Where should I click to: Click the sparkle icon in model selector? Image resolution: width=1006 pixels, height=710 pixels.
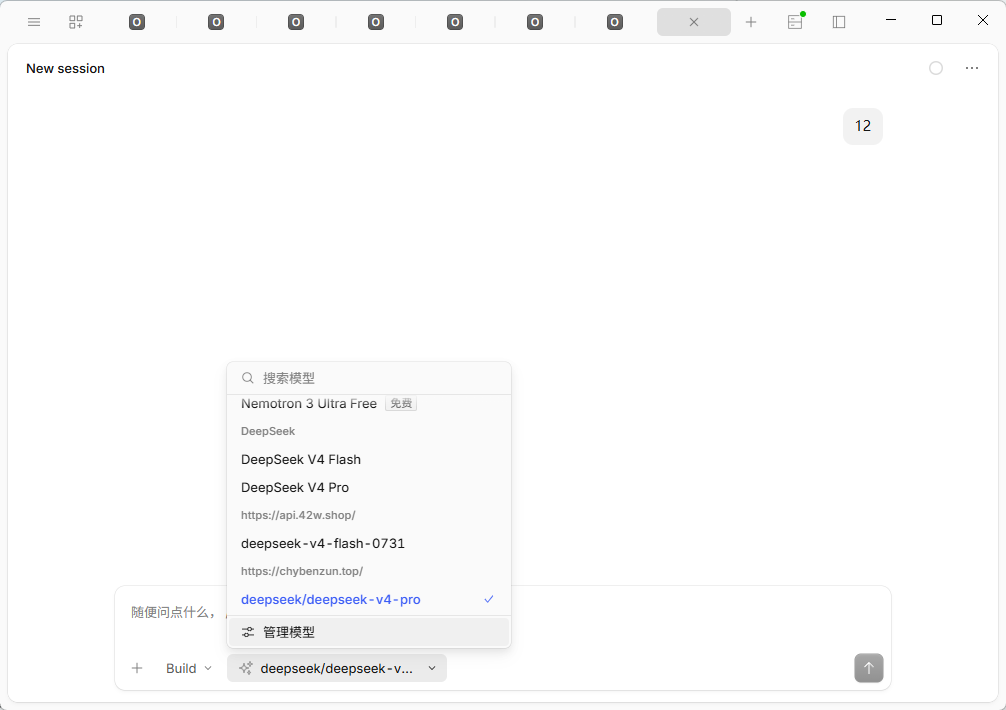[246, 668]
